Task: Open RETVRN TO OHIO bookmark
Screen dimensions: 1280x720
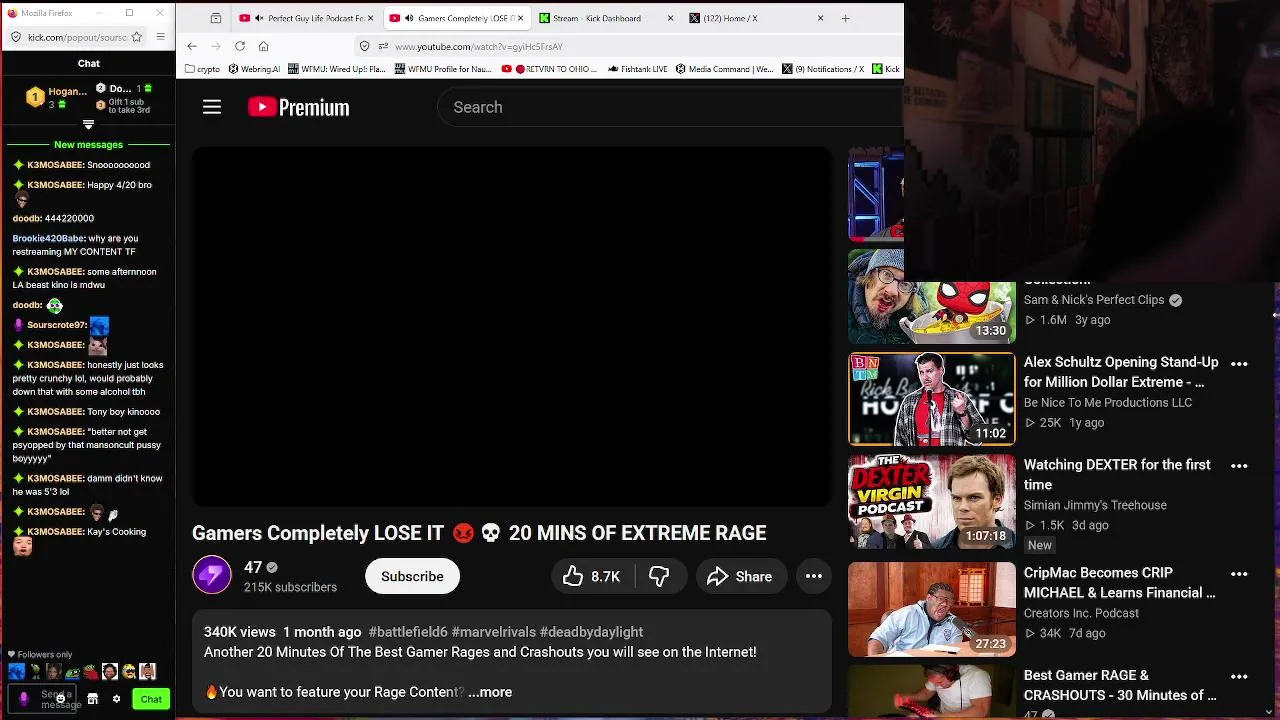Action: 550,69
